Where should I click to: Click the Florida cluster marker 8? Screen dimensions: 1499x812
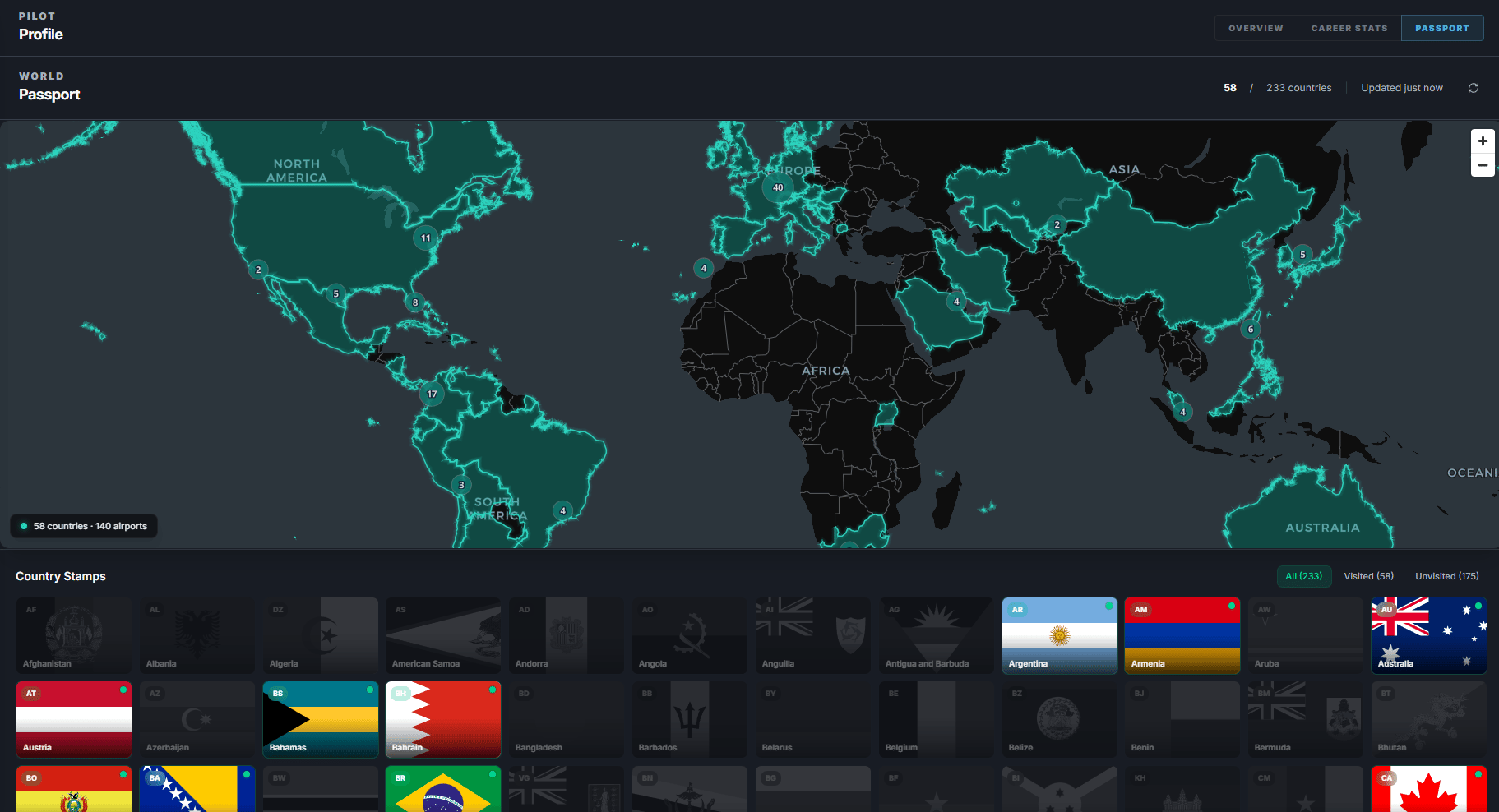[415, 302]
